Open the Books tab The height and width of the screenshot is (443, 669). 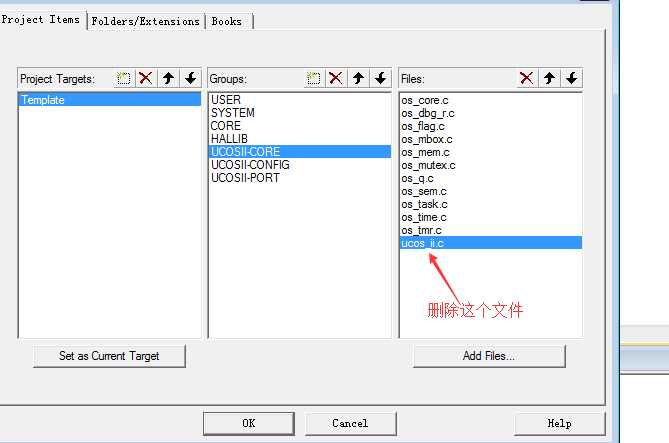227,21
